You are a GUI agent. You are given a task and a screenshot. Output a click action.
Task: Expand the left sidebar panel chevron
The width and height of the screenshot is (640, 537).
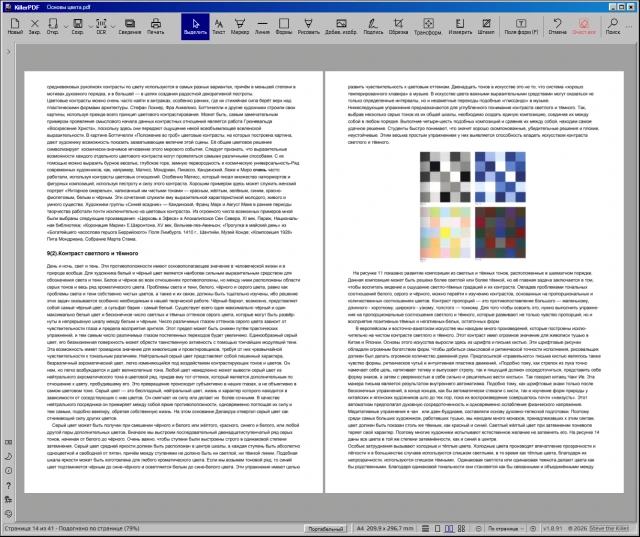coord(9,52)
